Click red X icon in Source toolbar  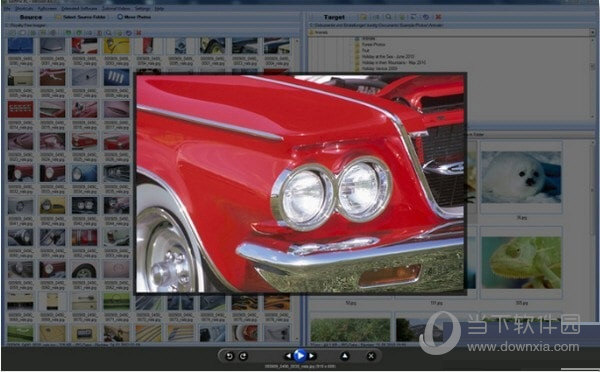139,33
